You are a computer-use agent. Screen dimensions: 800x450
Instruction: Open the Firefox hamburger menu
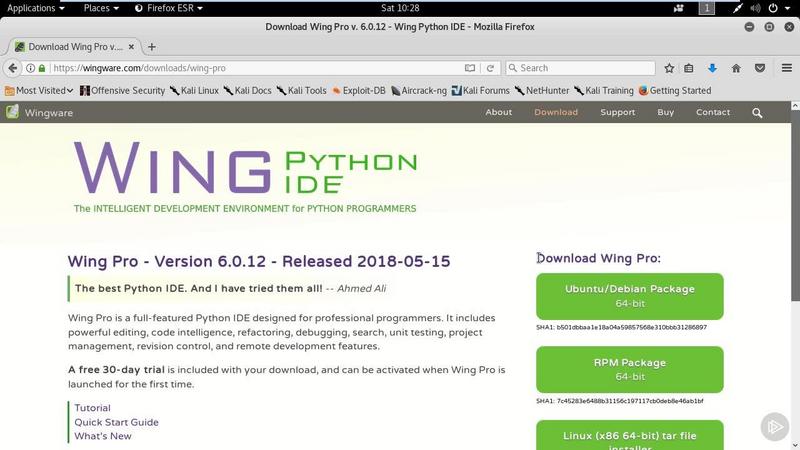coord(787,68)
